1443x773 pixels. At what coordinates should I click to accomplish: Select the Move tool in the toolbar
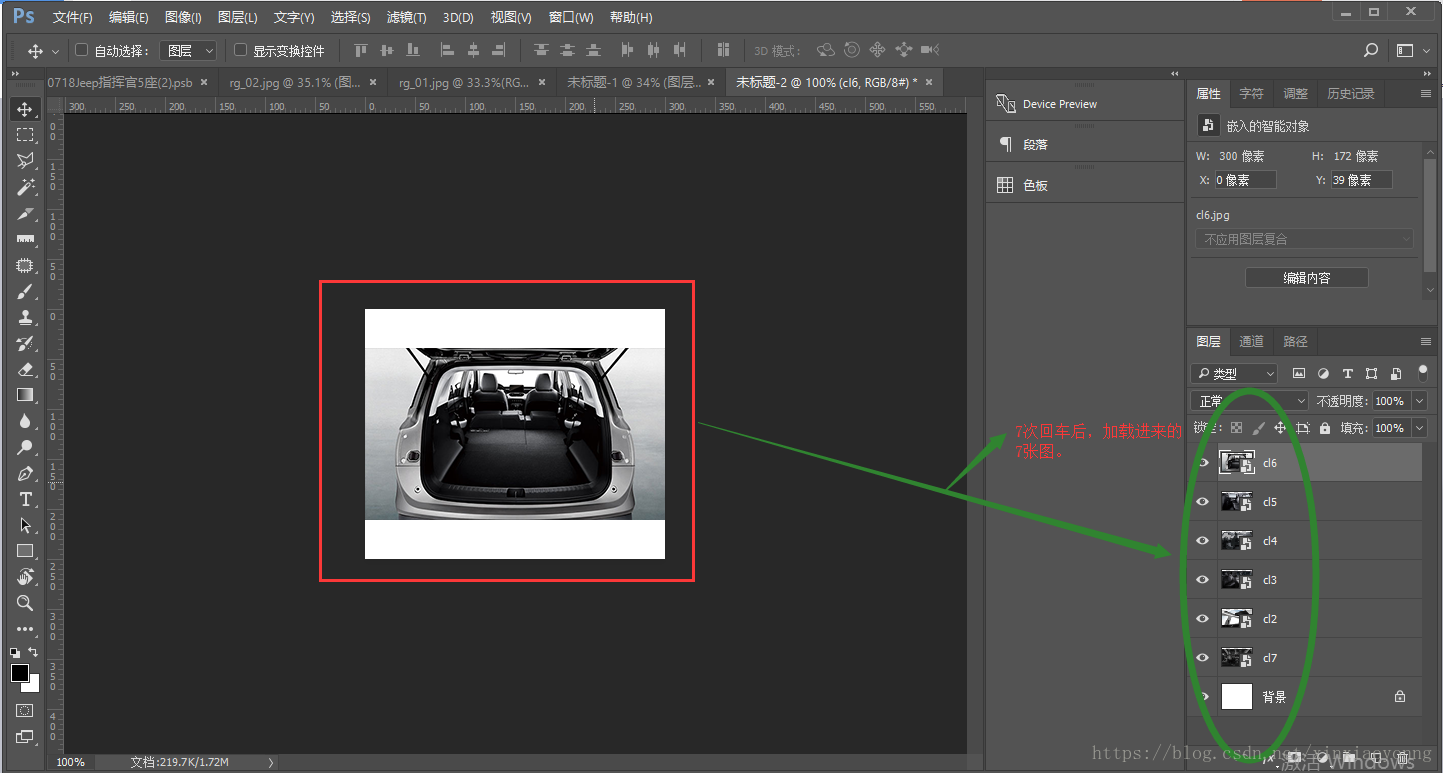click(25, 109)
